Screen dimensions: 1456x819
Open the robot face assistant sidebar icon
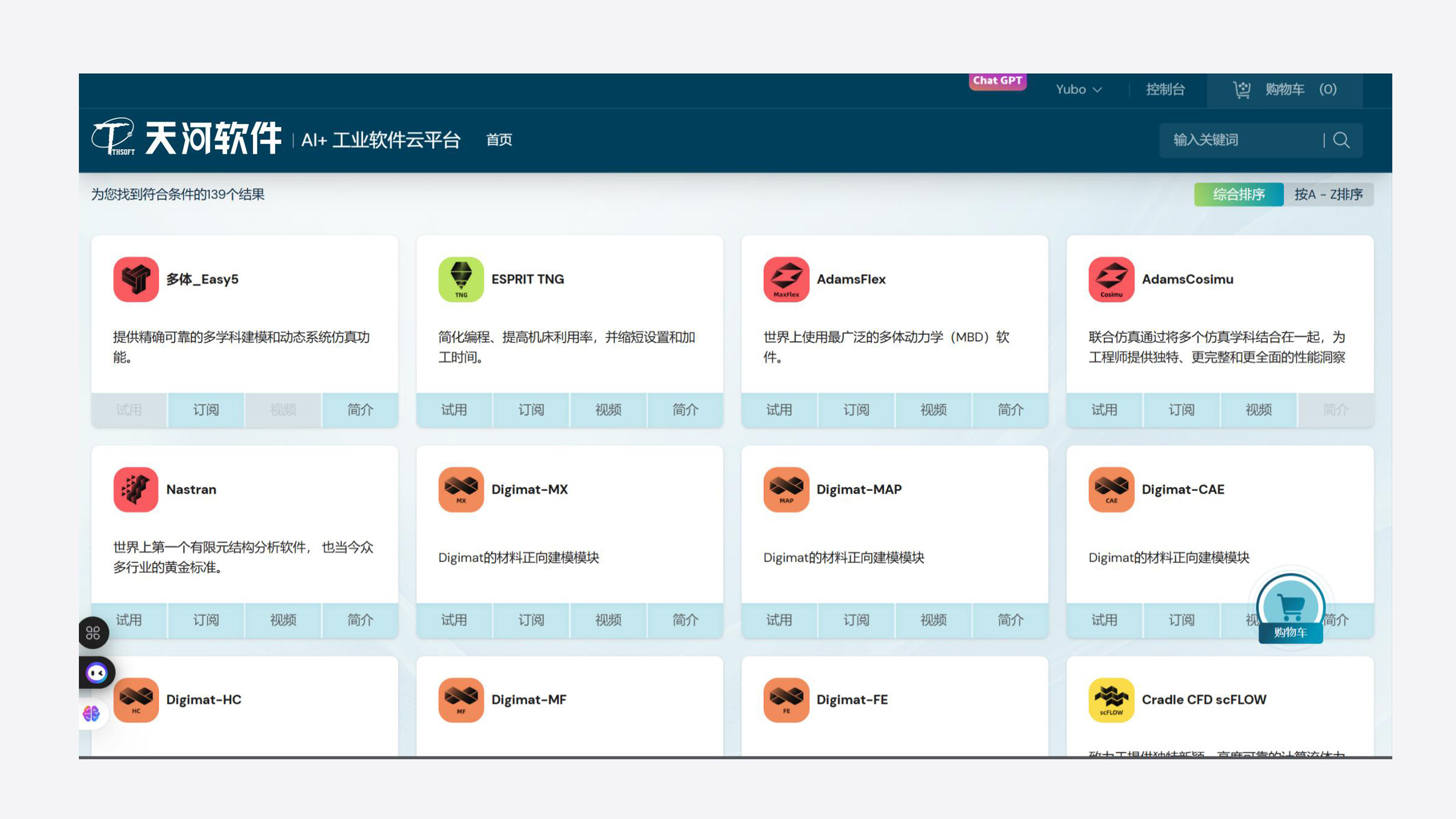[97, 673]
